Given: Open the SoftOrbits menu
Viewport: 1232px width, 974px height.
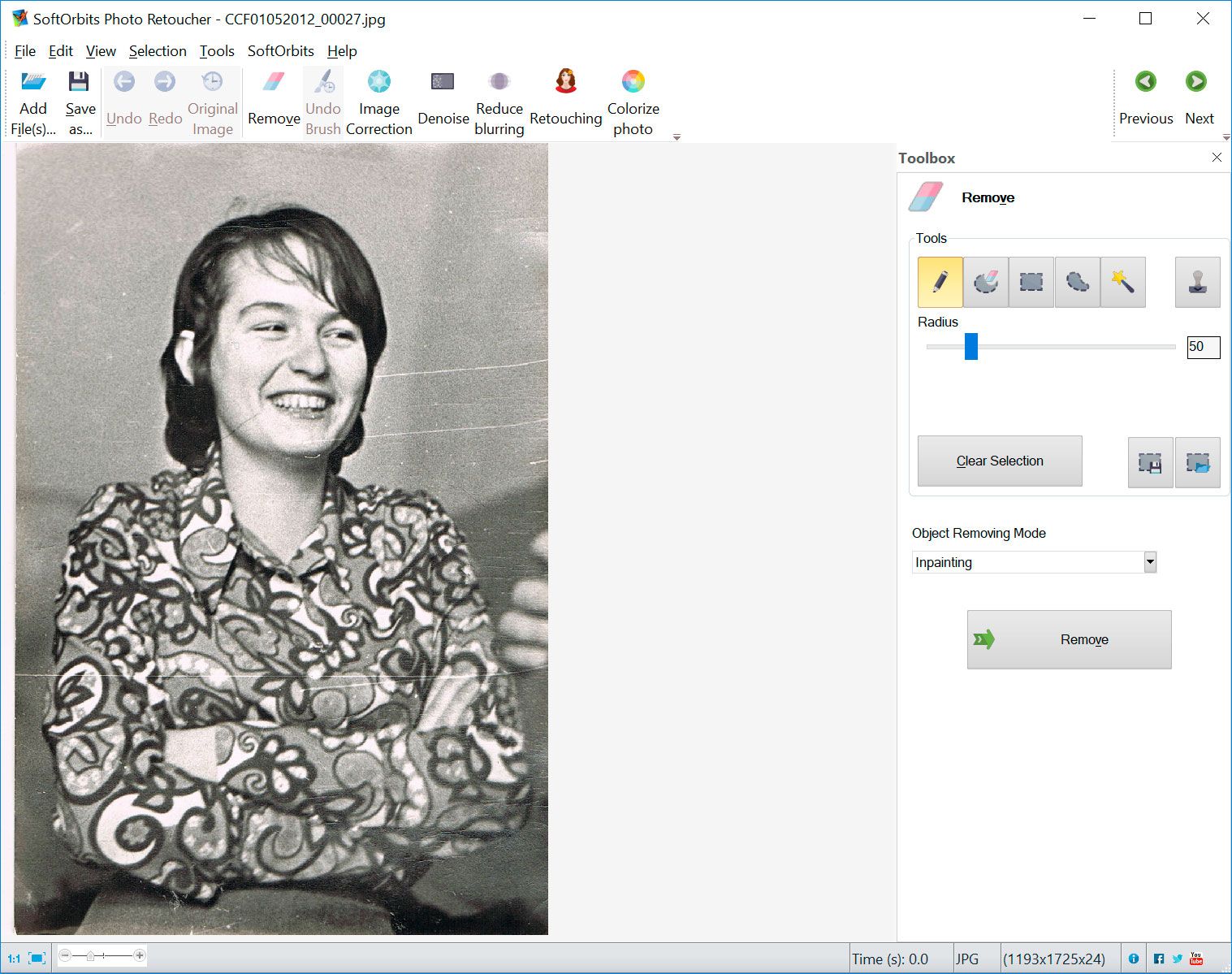Looking at the screenshot, I should [x=280, y=50].
